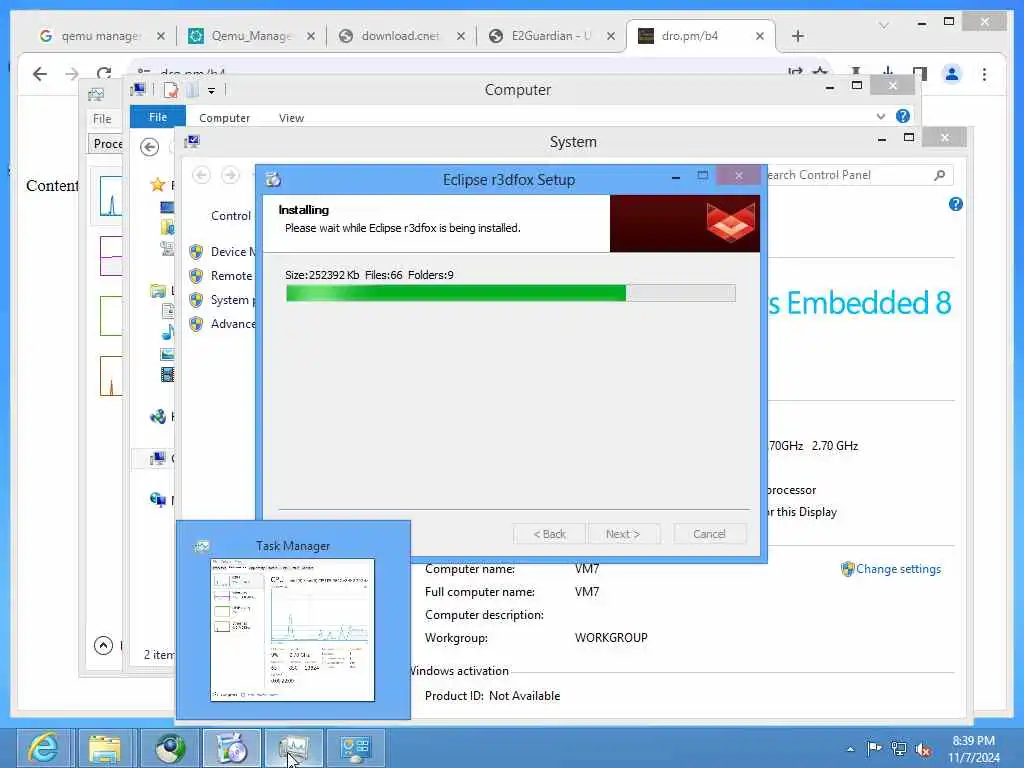
Task: Go back in the Chrome browser
Action: [x=40, y=74]
